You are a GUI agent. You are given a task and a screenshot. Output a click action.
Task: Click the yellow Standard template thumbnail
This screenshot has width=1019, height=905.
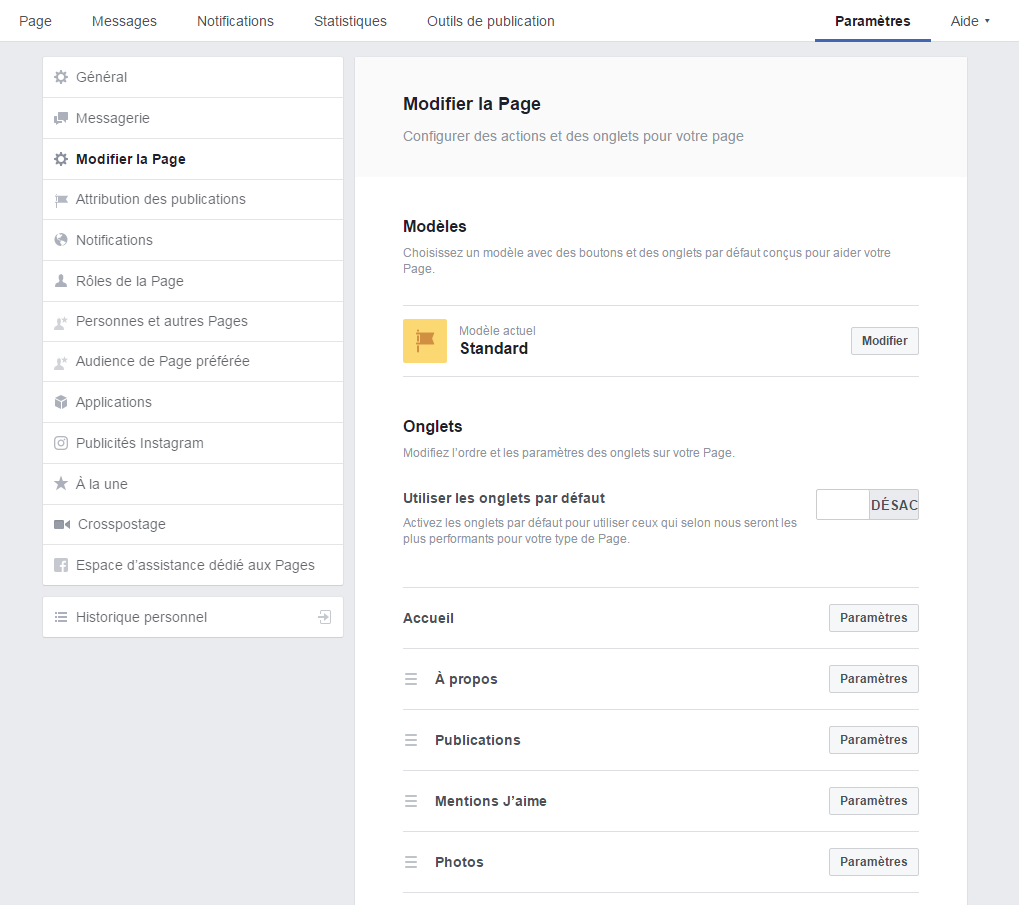425,341
